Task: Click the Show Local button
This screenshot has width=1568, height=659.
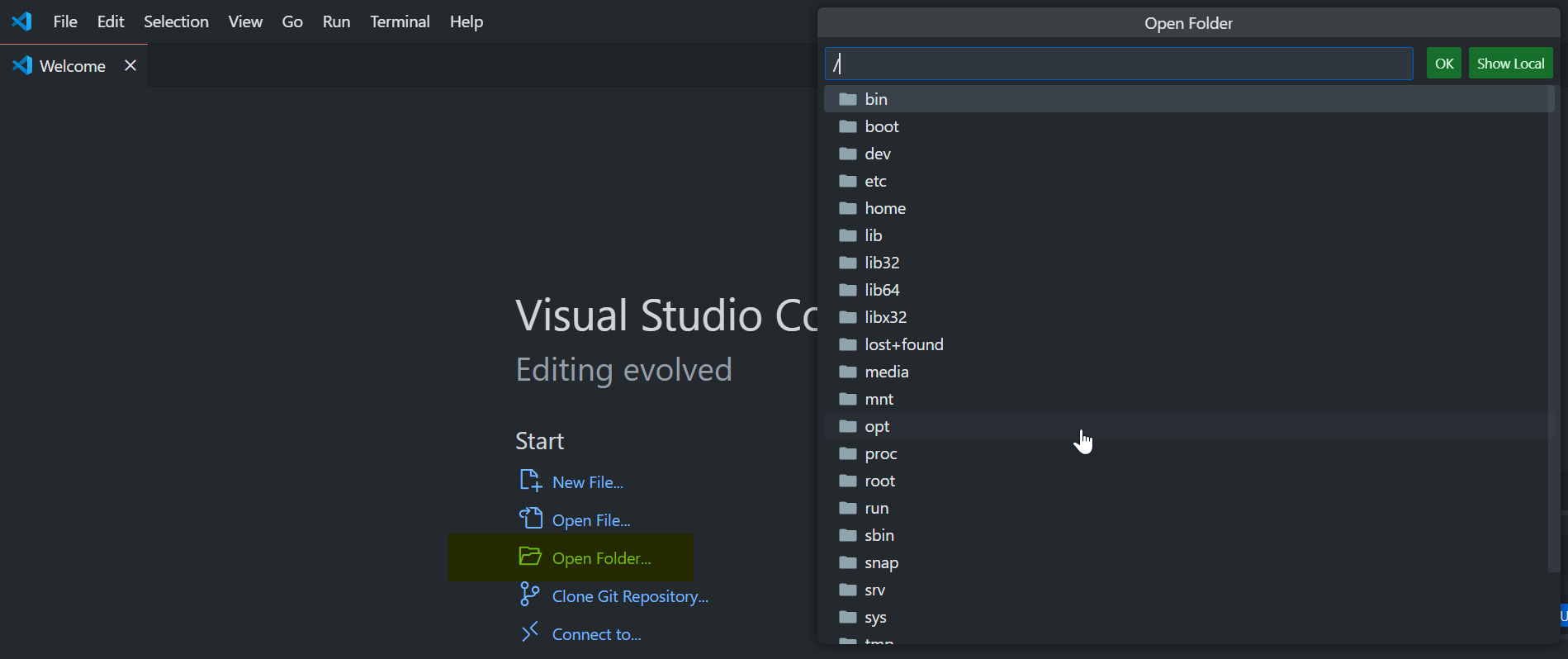Action: [1510, 64]
